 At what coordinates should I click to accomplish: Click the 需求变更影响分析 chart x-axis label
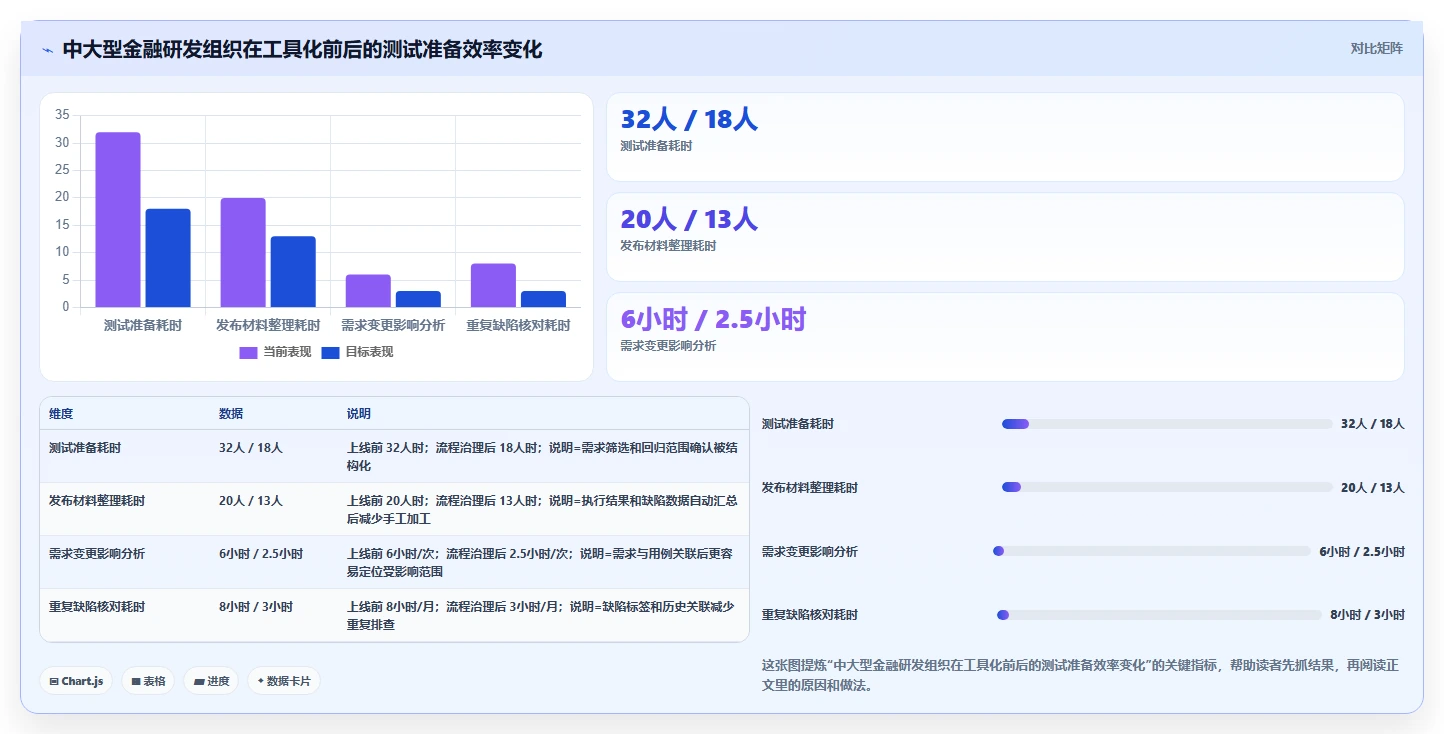(393, 325)
